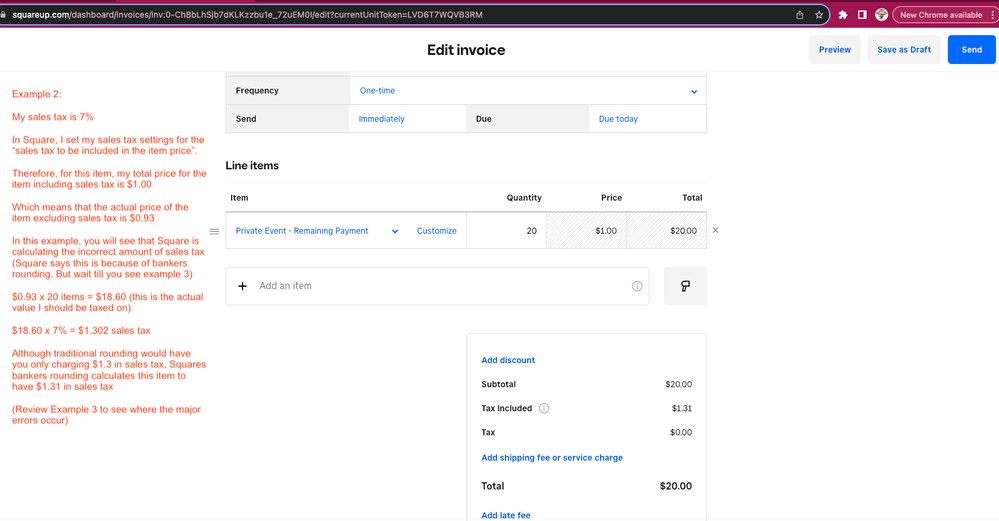
Task: Bookmark page with the star icon
Action: pos(819,15)
